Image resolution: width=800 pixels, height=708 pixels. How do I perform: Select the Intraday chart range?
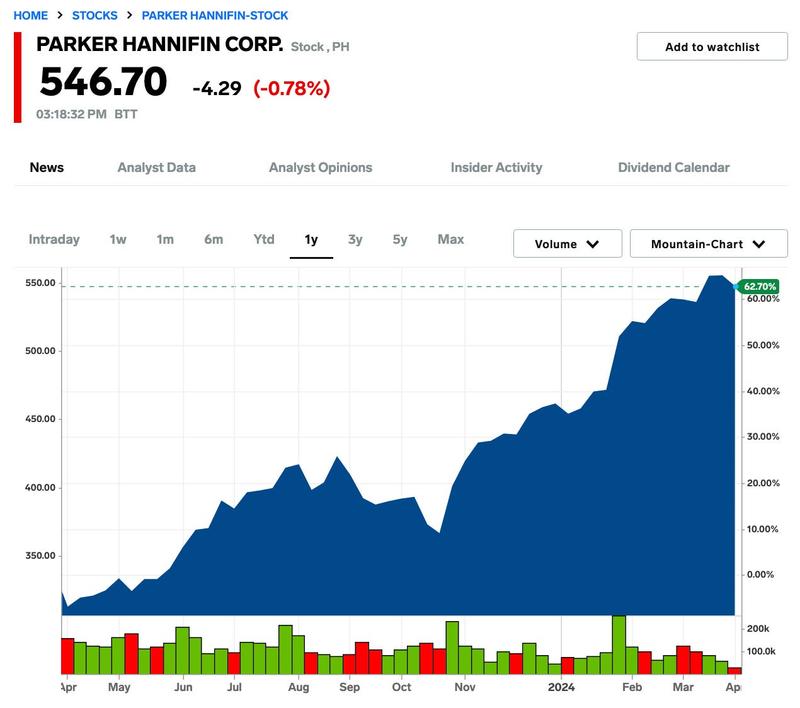pyautogui.click(x=54, y=239)
